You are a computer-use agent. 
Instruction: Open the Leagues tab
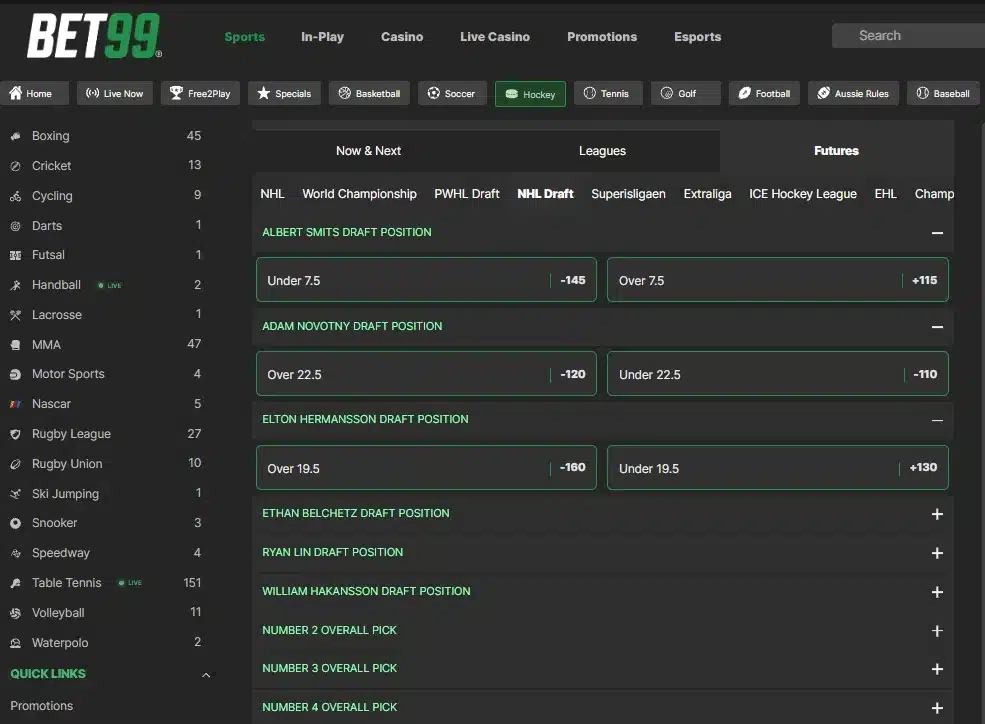pyautogui.click(x=602, y=151)
